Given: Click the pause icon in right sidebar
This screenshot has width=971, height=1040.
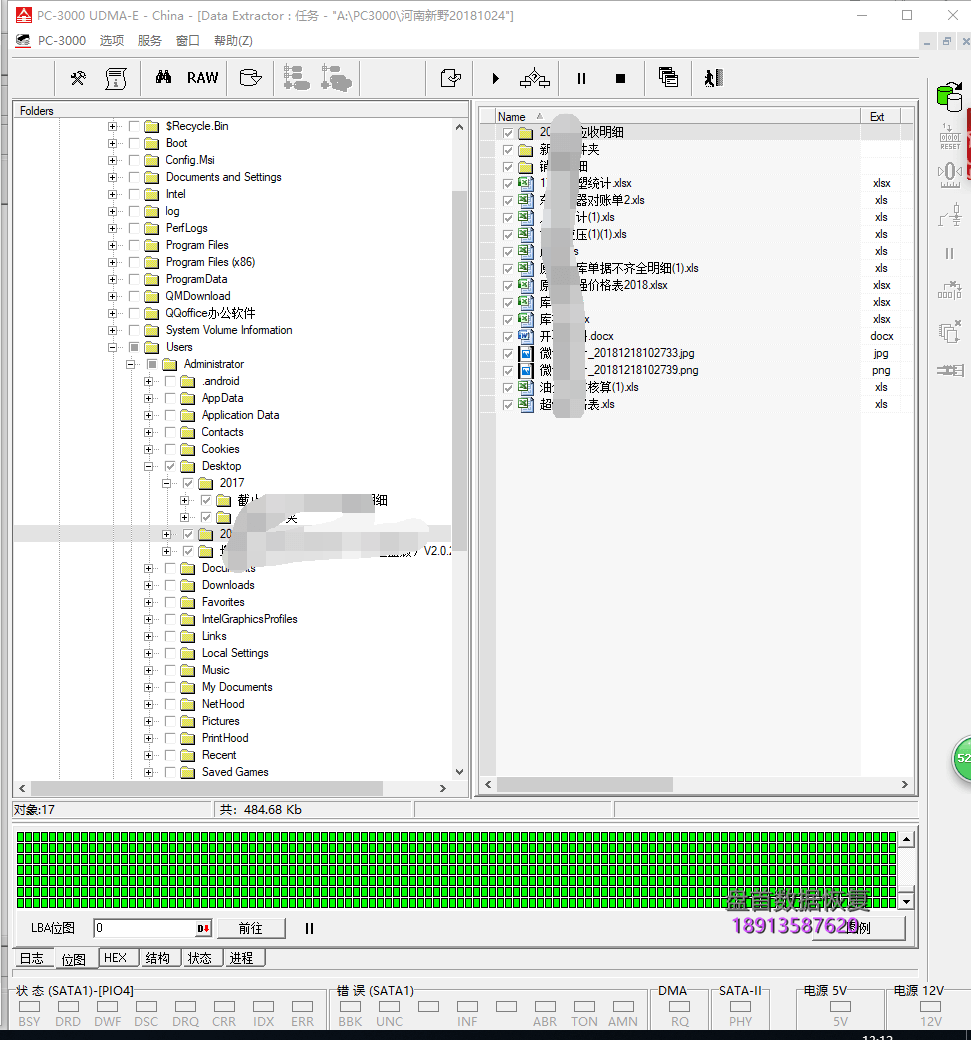Looking at the screenshot, I should tap(950, 253).
